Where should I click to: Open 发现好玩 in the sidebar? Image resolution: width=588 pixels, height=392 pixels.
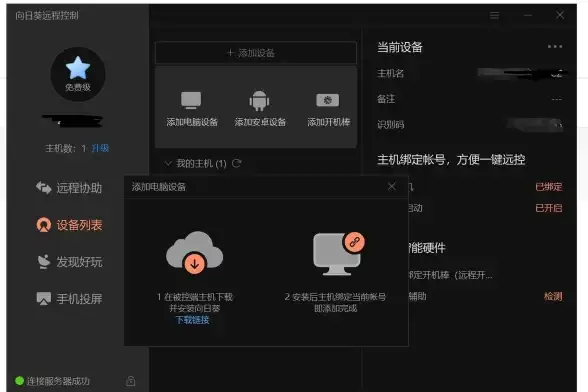(x=69, y=261)
